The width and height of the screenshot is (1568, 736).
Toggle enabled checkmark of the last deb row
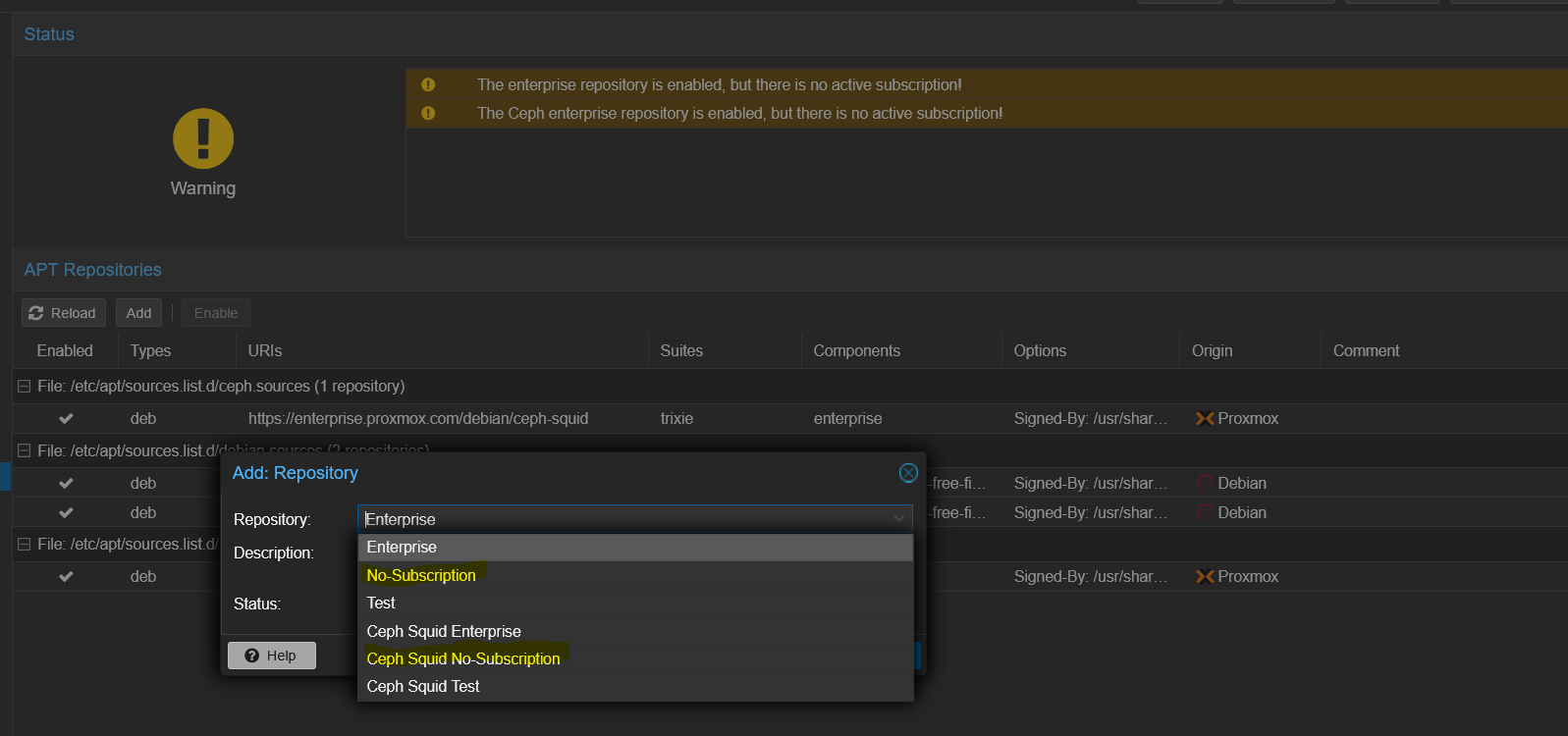[x=66, y=577]
